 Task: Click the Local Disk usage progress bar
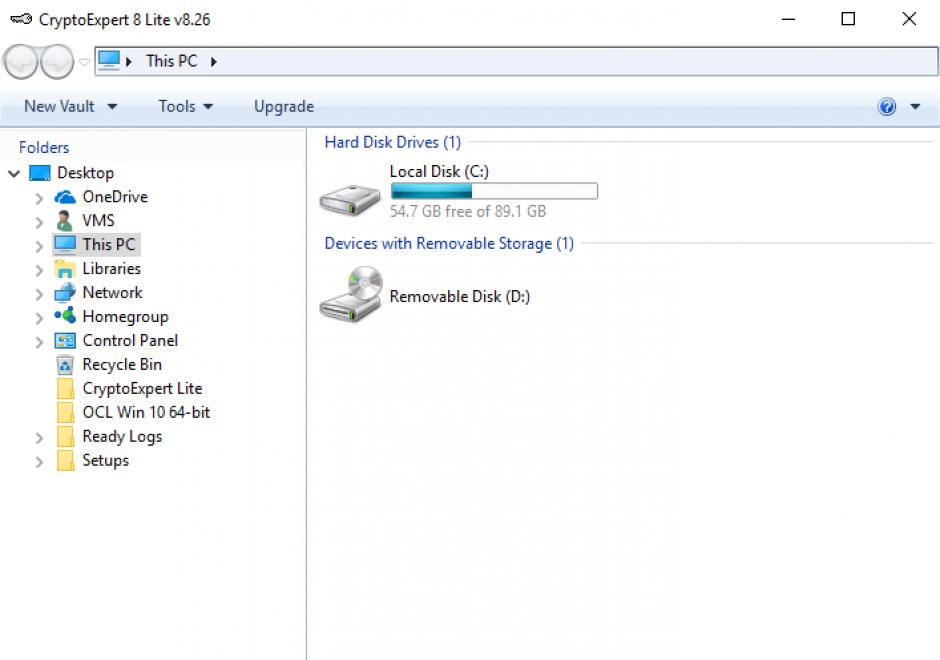(x=494, y=191)
